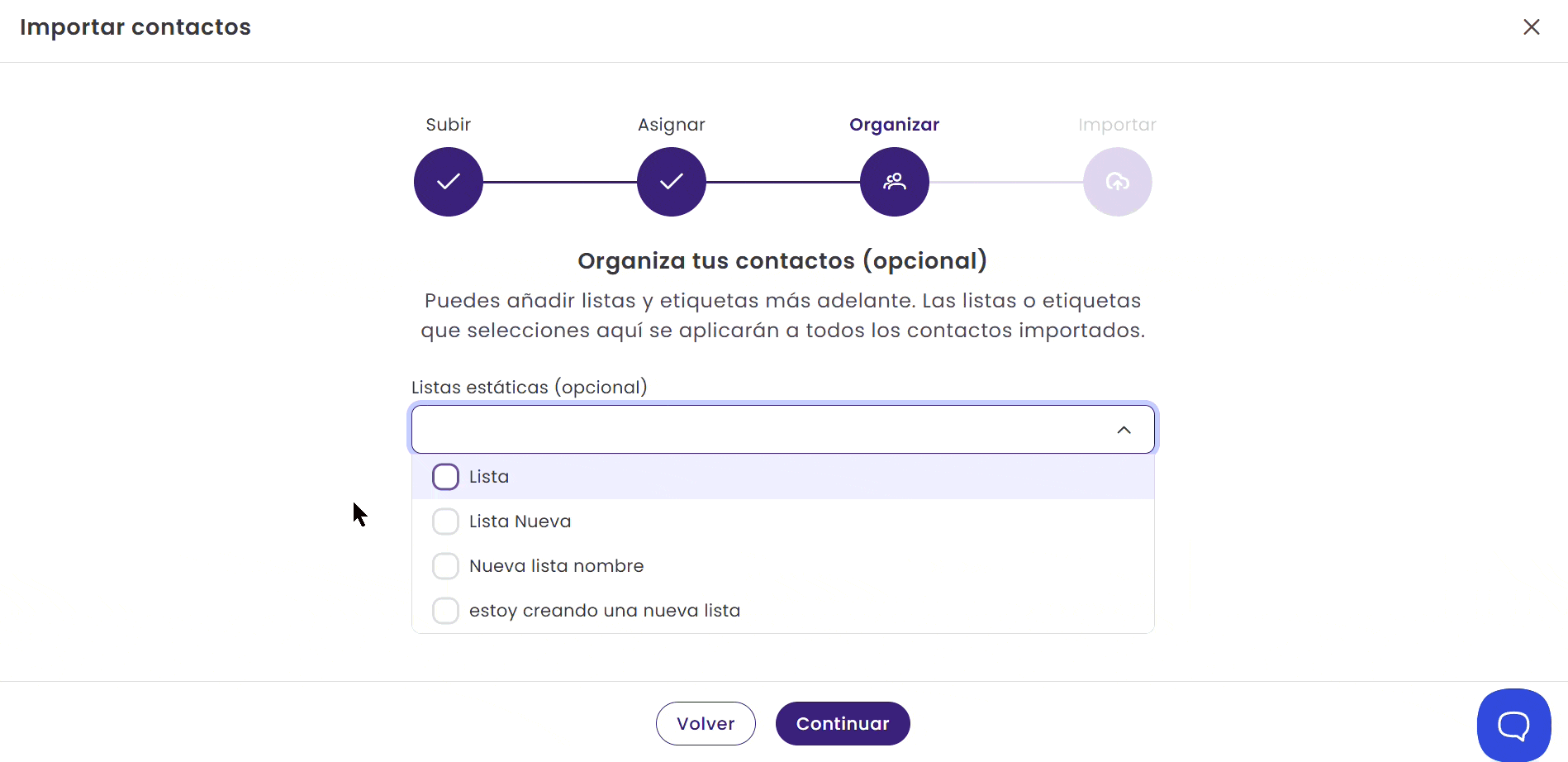The image size is (1568, 762).
Task: Click inside the Listas estáticas field
Action: [x=760, y=430]
